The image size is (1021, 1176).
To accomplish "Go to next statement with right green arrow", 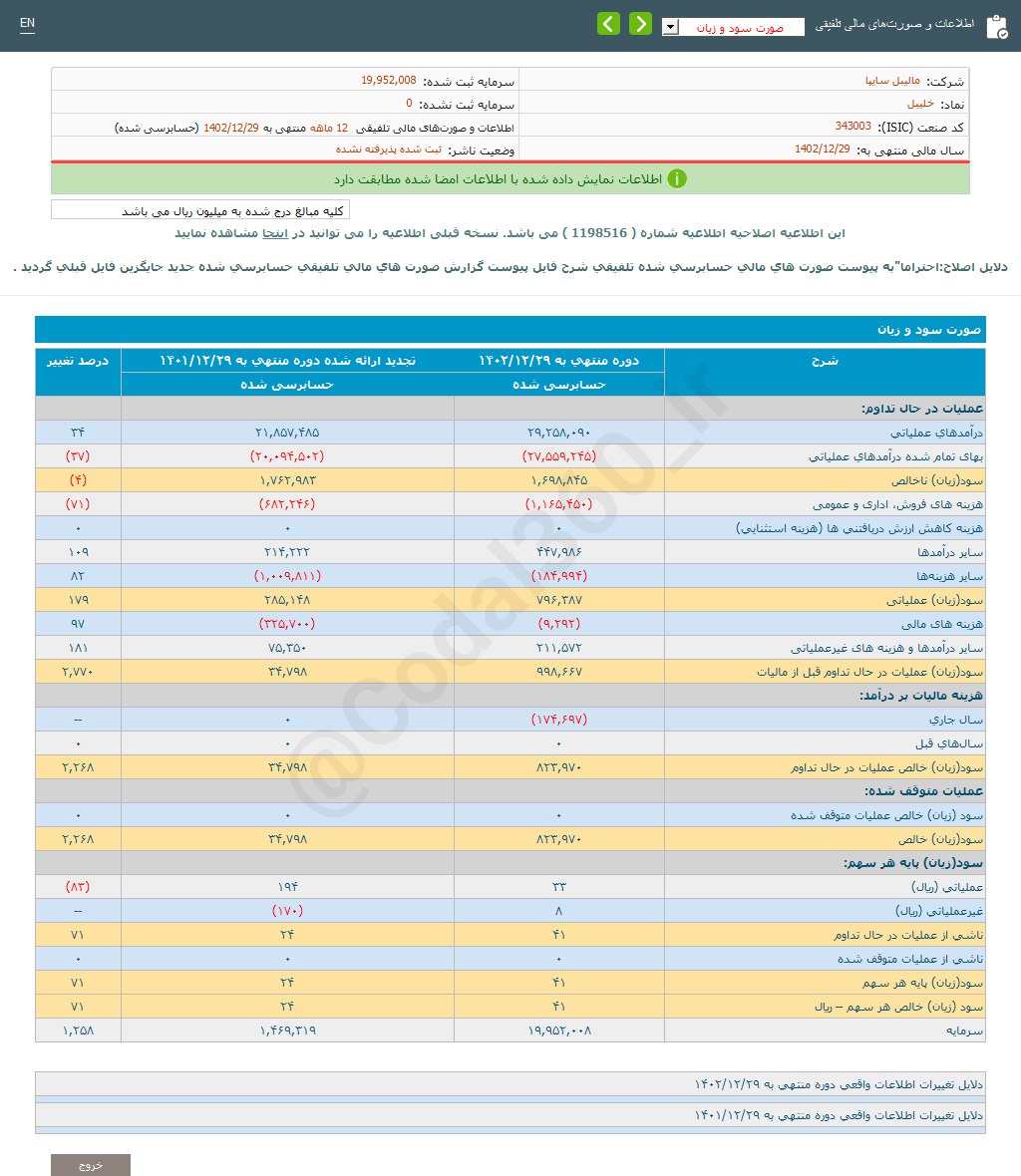I will click(640, 24).
